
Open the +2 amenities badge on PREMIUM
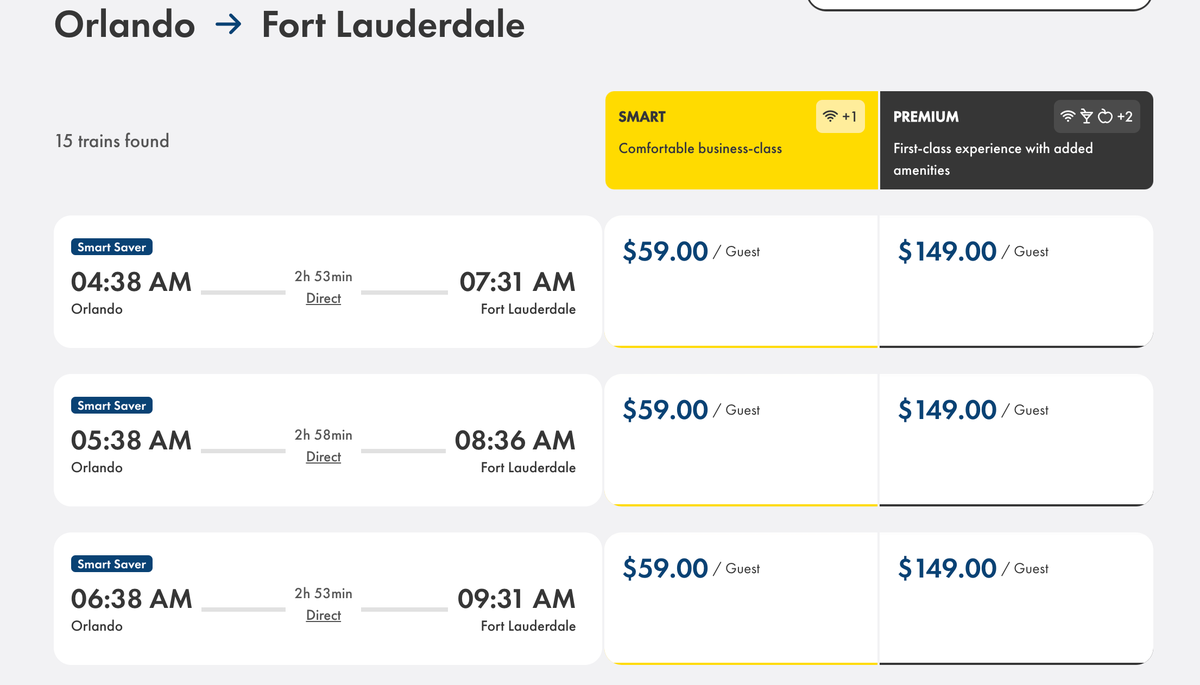tap(1127, 115)
